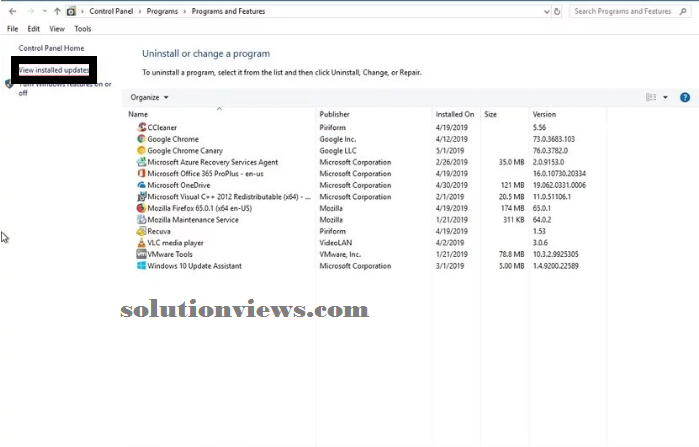Click the Mozilla Firefox 65.0.1 icon
The width and height of the screenshot is (699, 447).
tap(141, 208)
